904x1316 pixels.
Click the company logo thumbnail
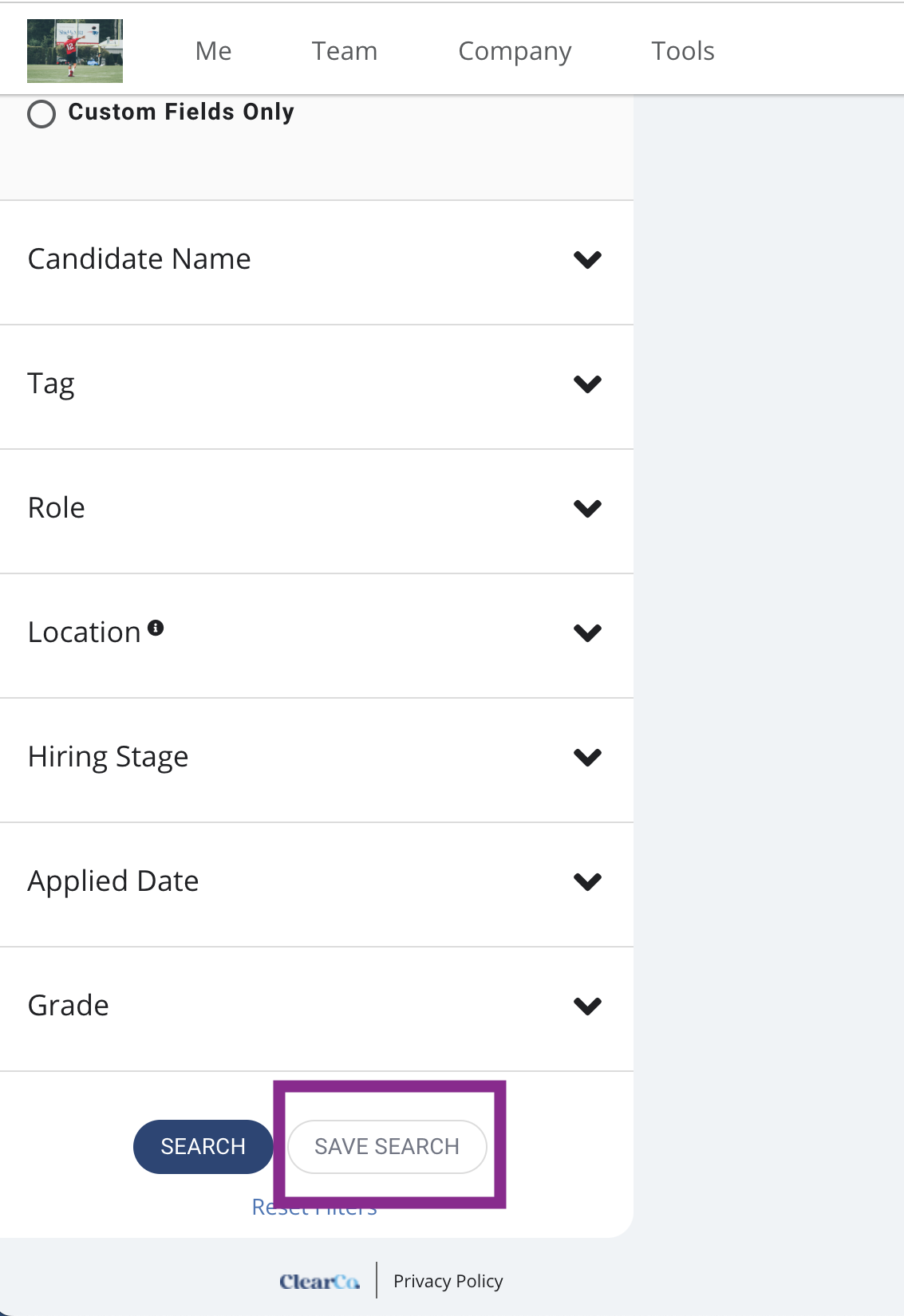(x=75, y=51)
